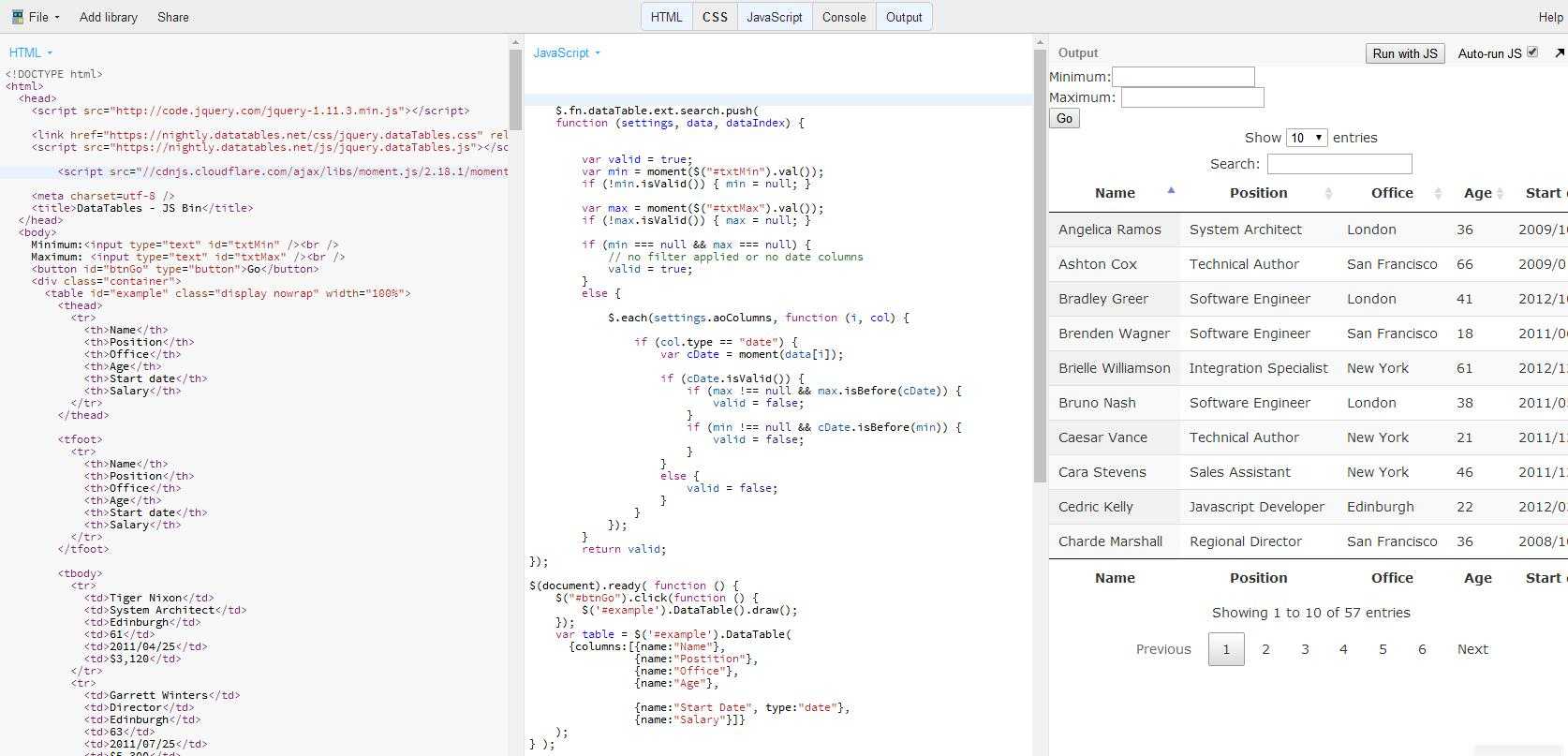The height and width of the screenshot is (756, 1568).
Task: Click Next pagination link
Action: (1472, 649)
